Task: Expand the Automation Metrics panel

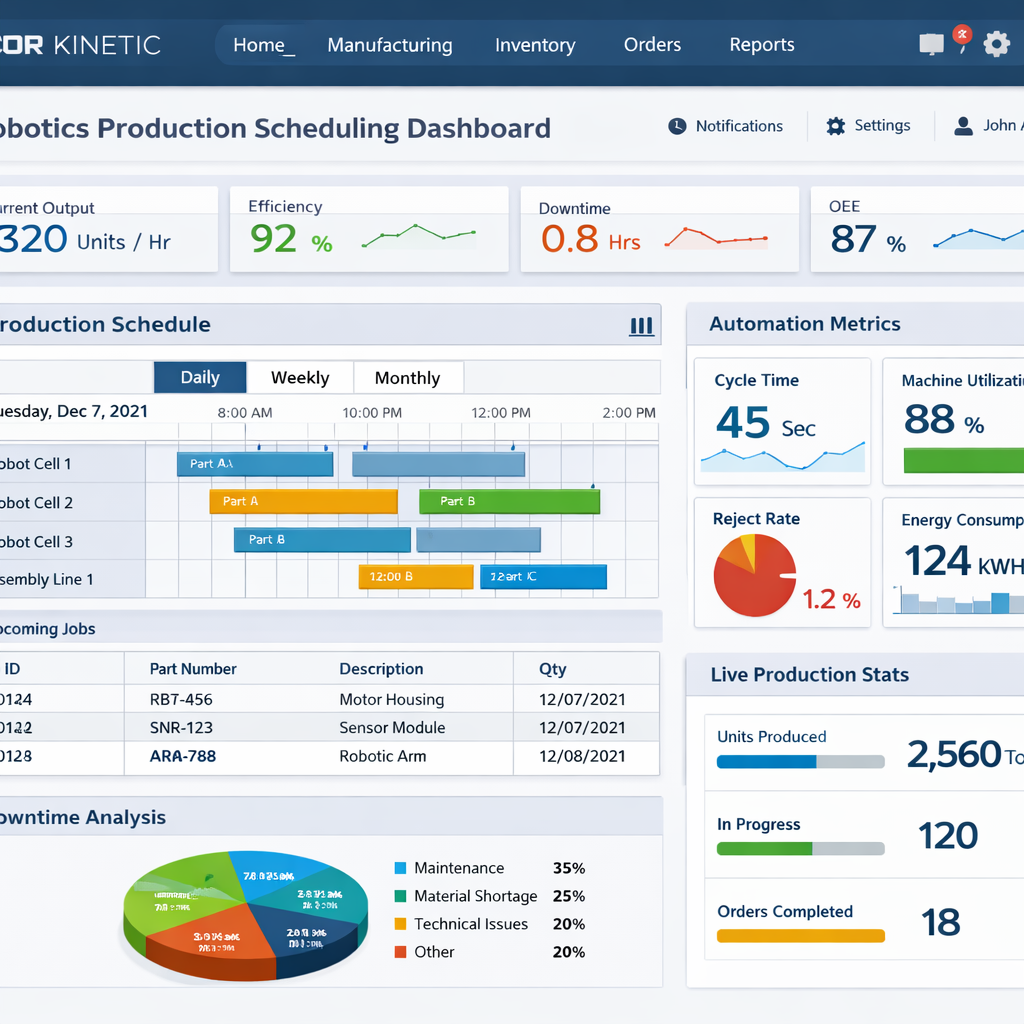Action: coord(805,324)
